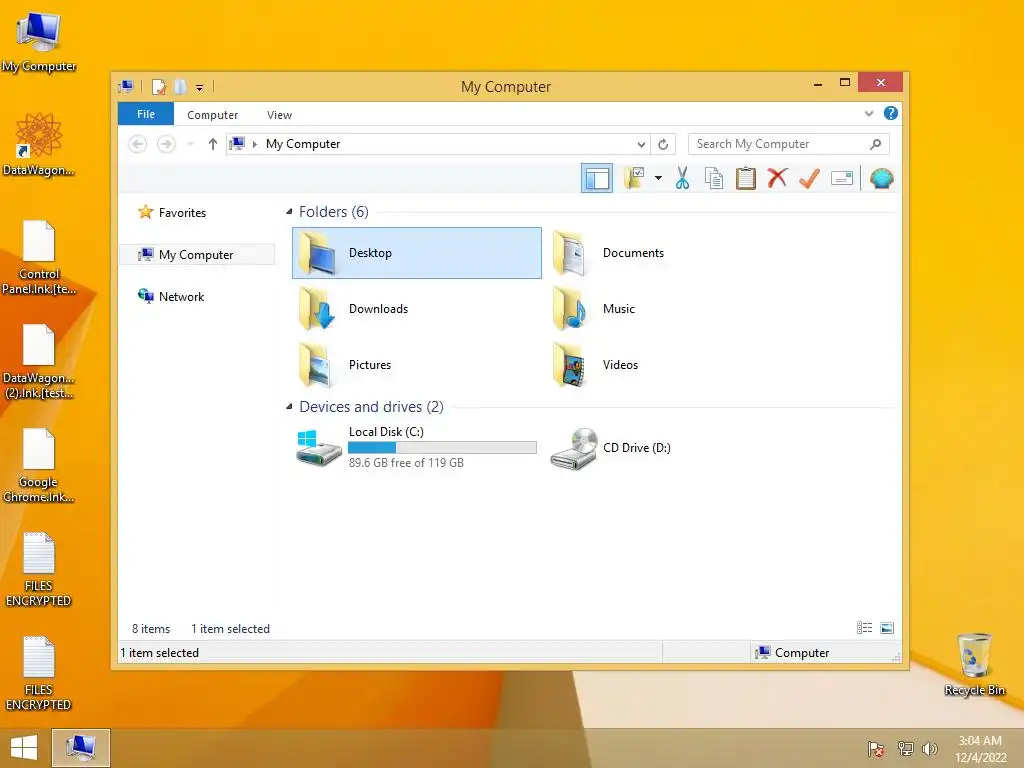Select the Desktop folder
Viewport: 1024px width, 768px height.
pos(417,253)
